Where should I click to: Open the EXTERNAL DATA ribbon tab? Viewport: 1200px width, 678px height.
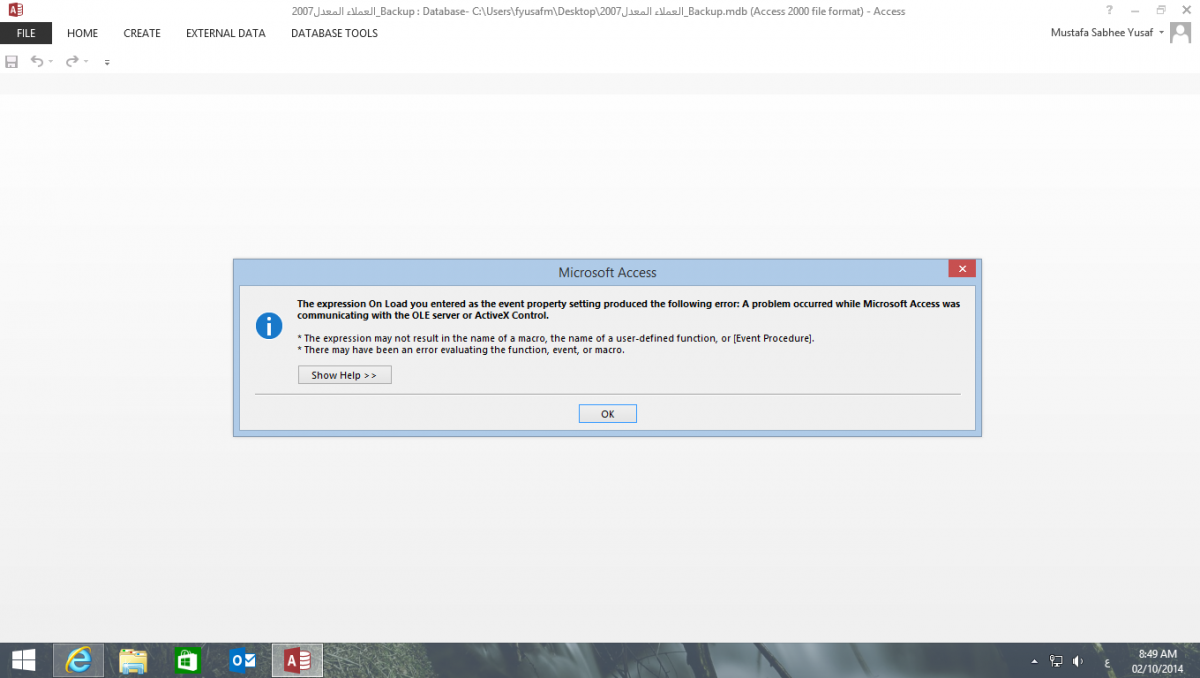pyautogui.click(x=226, y=33)
